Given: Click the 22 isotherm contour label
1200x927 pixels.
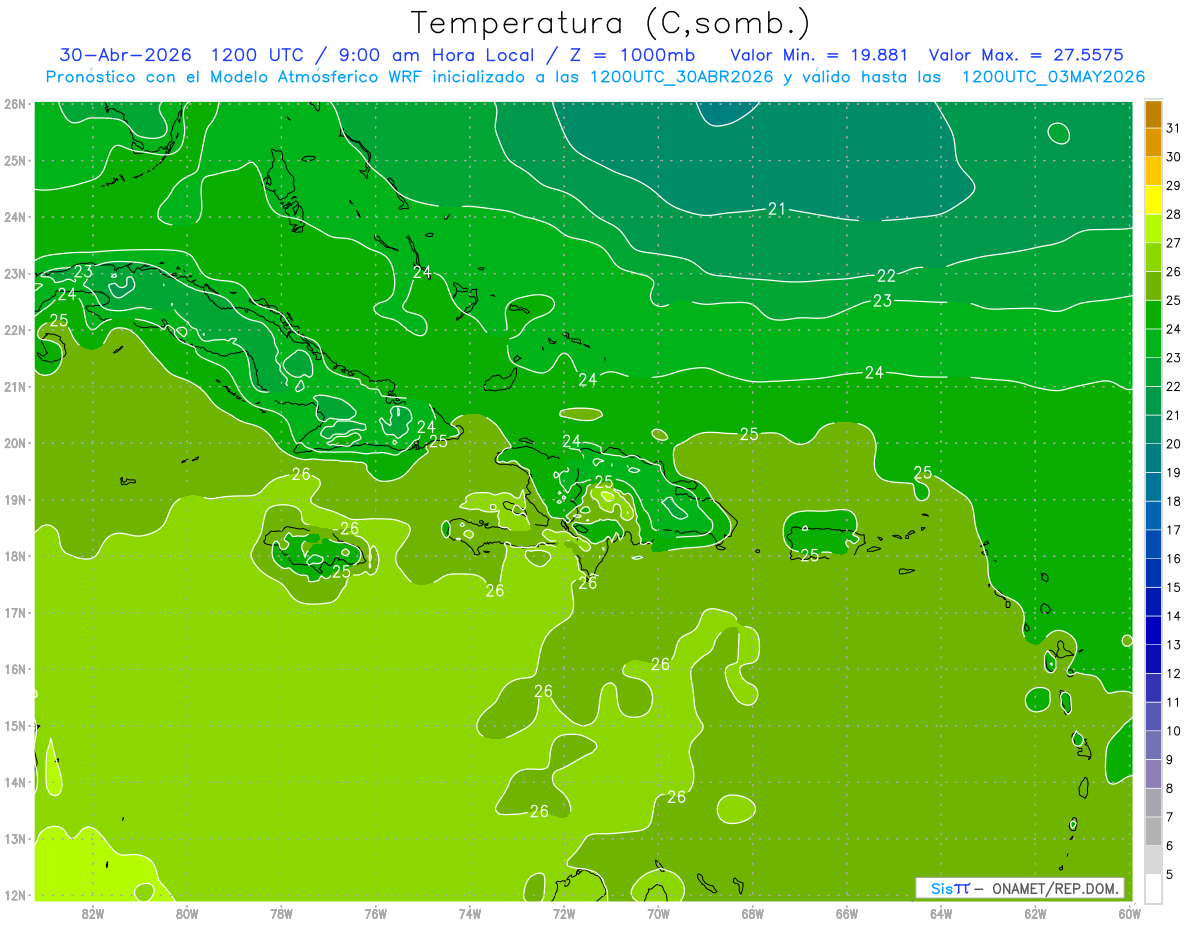Looking at the screenshot, I should (x=886, y=276).
